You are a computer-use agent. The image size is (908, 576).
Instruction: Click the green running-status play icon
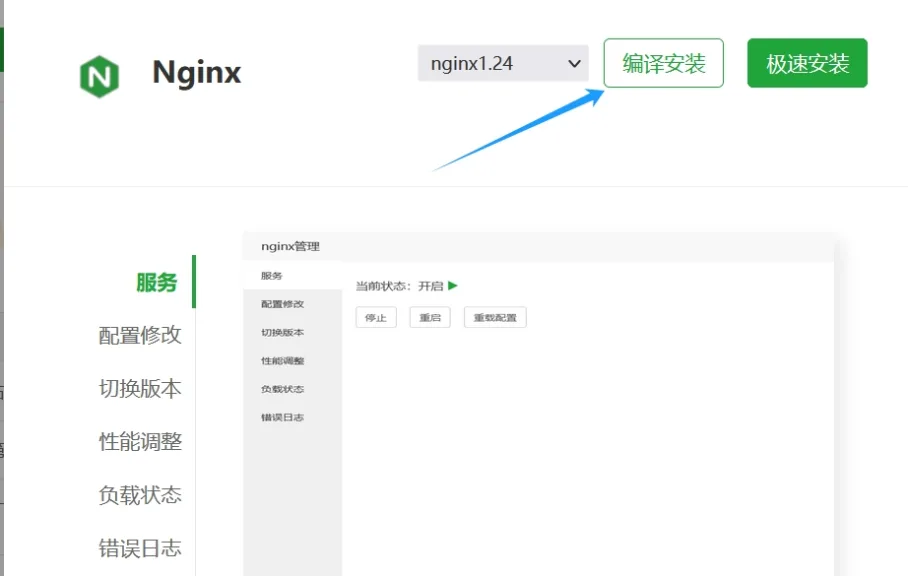coord(453,285)
